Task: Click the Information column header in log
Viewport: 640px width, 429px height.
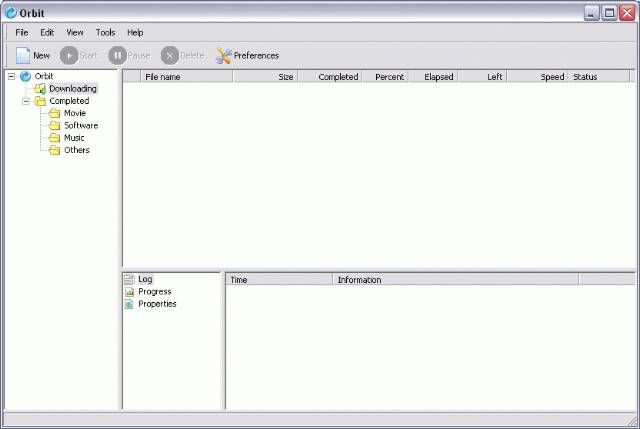Action: click(359, 280)
